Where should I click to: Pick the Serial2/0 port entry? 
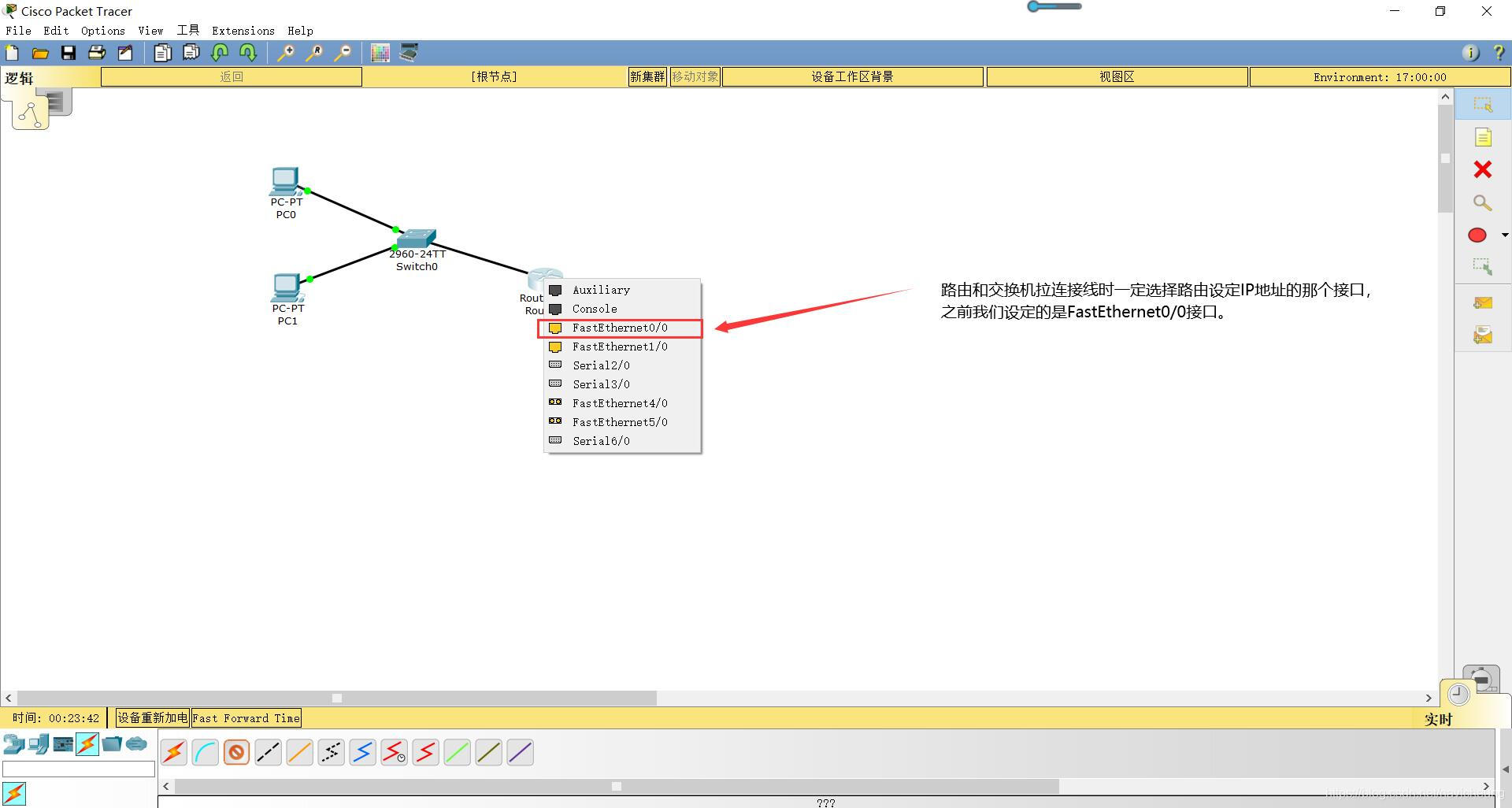click(622, 365)
